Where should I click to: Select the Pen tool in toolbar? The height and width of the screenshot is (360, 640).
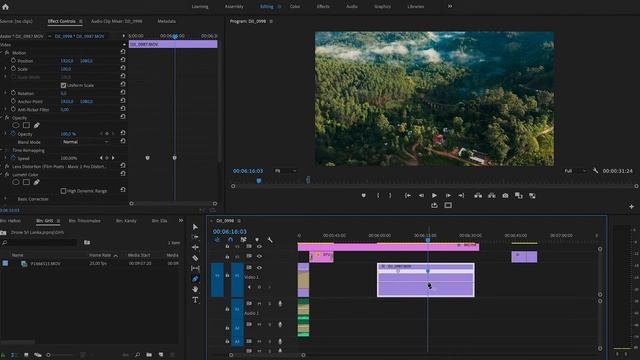195,279
